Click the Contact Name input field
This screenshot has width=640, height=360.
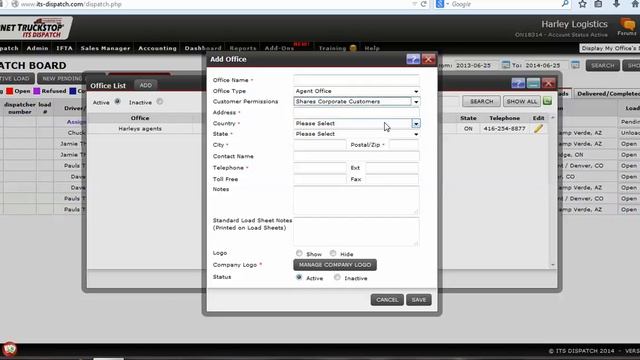point(356,156)
